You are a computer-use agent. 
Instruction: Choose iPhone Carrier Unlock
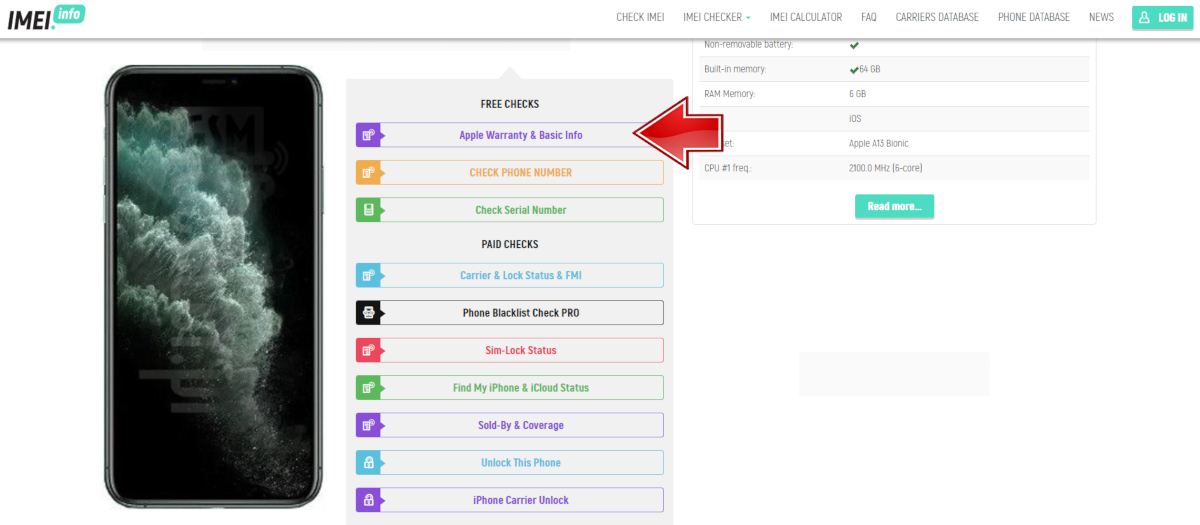pyautogui.click(x=510, y=500)
